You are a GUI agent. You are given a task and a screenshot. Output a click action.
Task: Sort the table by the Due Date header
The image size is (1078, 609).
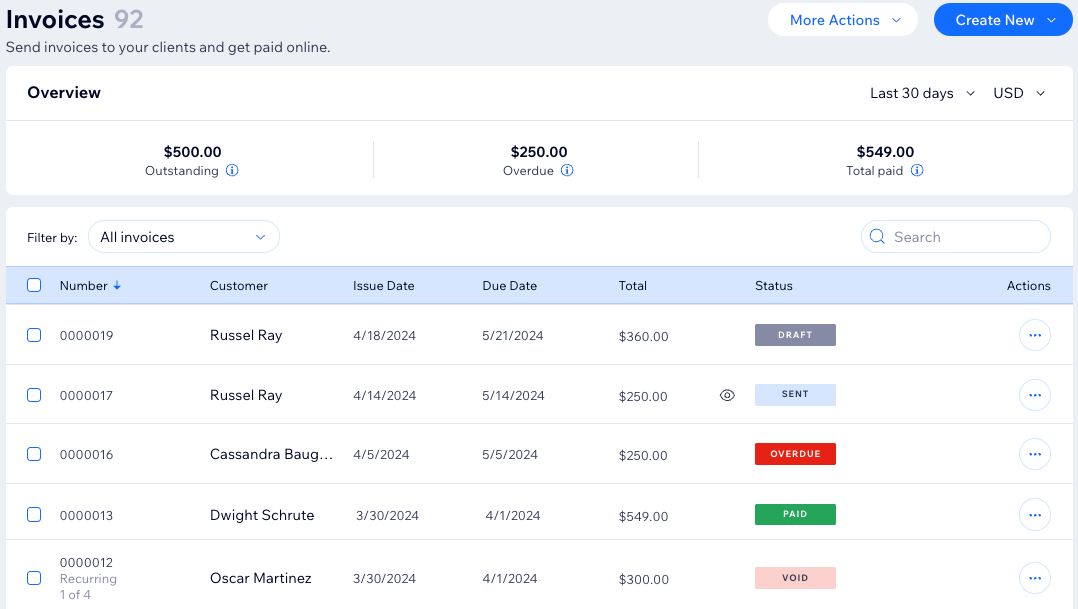pos(509,285)
